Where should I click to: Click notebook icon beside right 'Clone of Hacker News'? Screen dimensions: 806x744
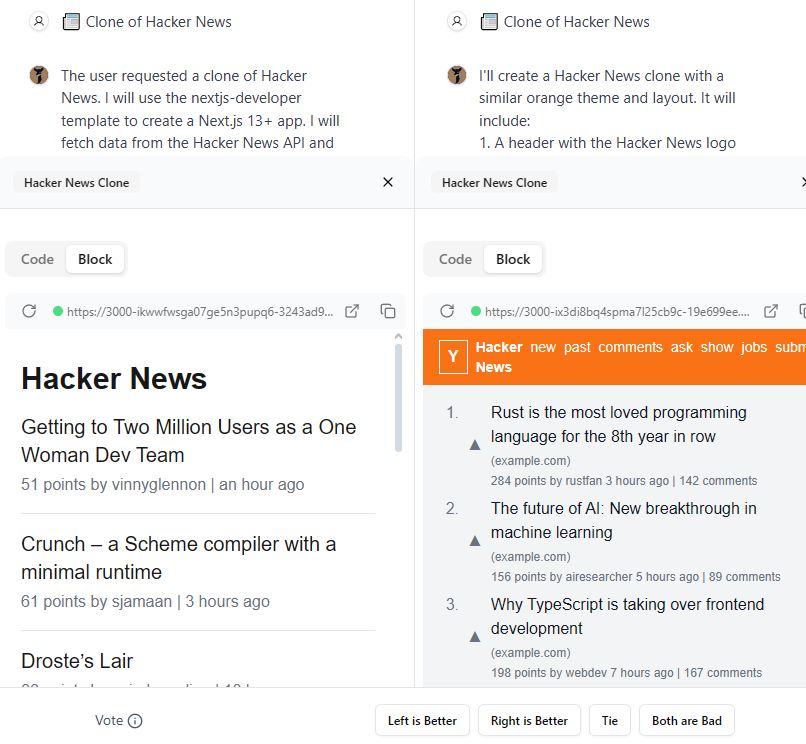coord(489,22)
